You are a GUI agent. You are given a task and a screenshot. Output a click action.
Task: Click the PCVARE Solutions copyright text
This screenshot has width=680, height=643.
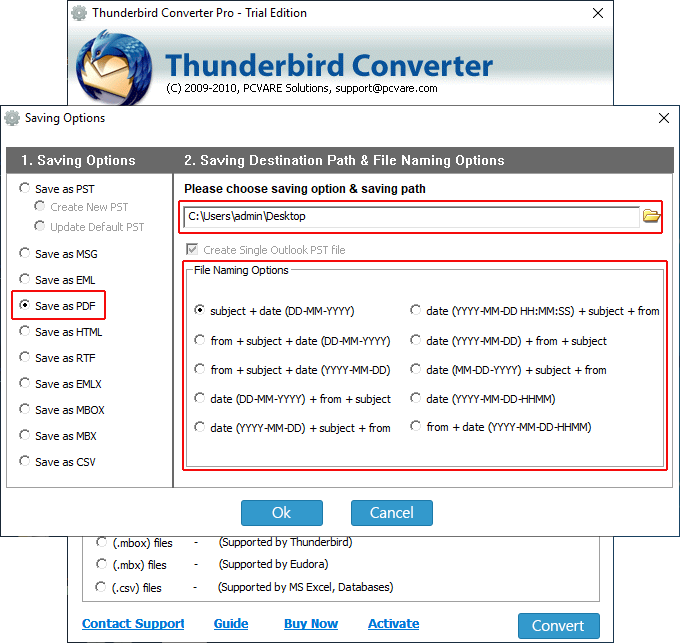302,88
